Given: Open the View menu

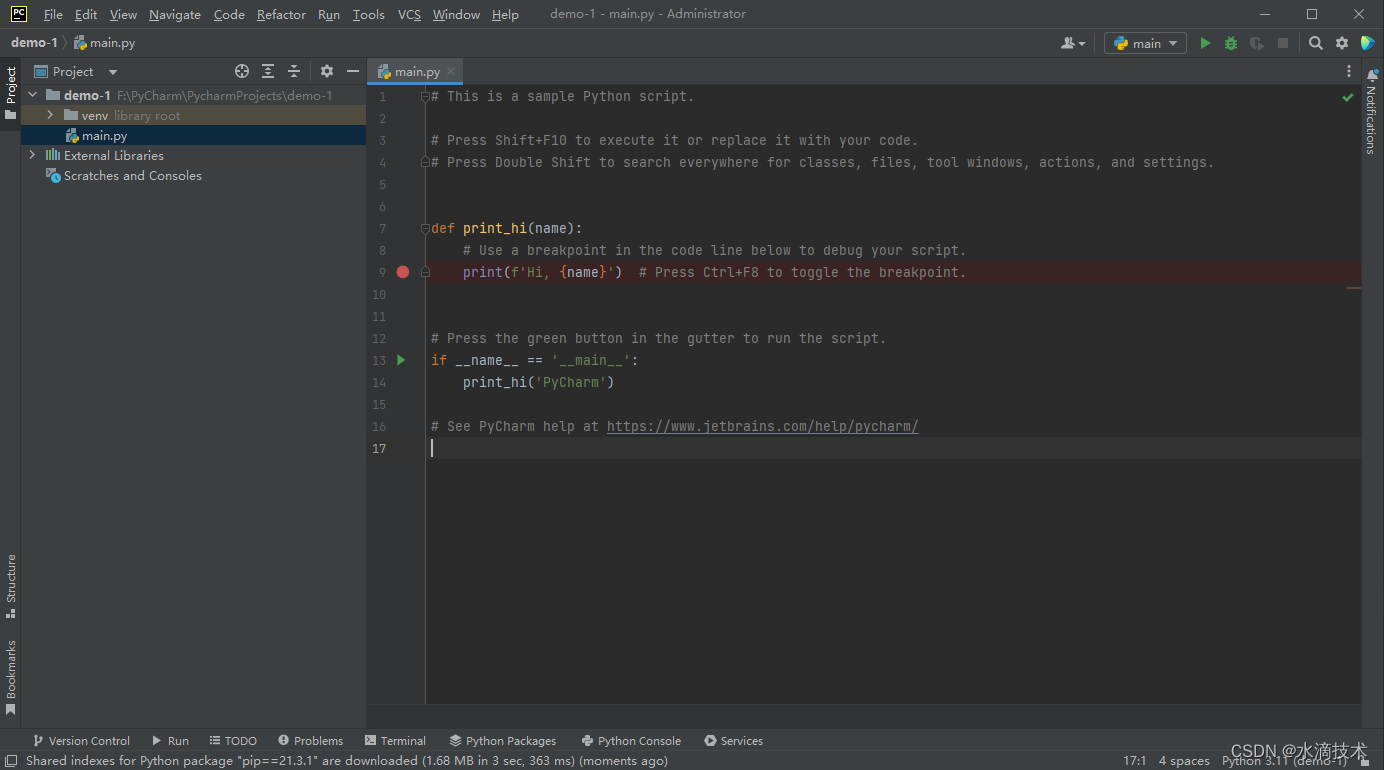Looking at the screenshot, I should coord(123,14).
